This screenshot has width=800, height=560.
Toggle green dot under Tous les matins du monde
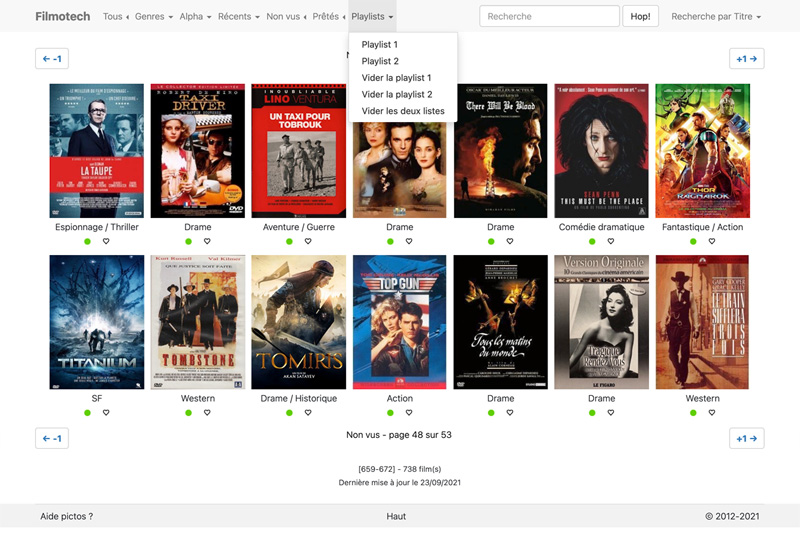pyautogui.click(x=491, y=413)
